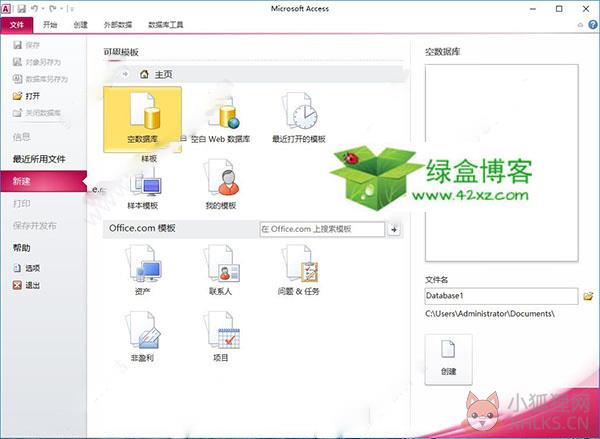The height and width of the screenshot is (439, 600).
Task: Click the C:\Users\Administrator\Documents\ path text
Action: 490,313
